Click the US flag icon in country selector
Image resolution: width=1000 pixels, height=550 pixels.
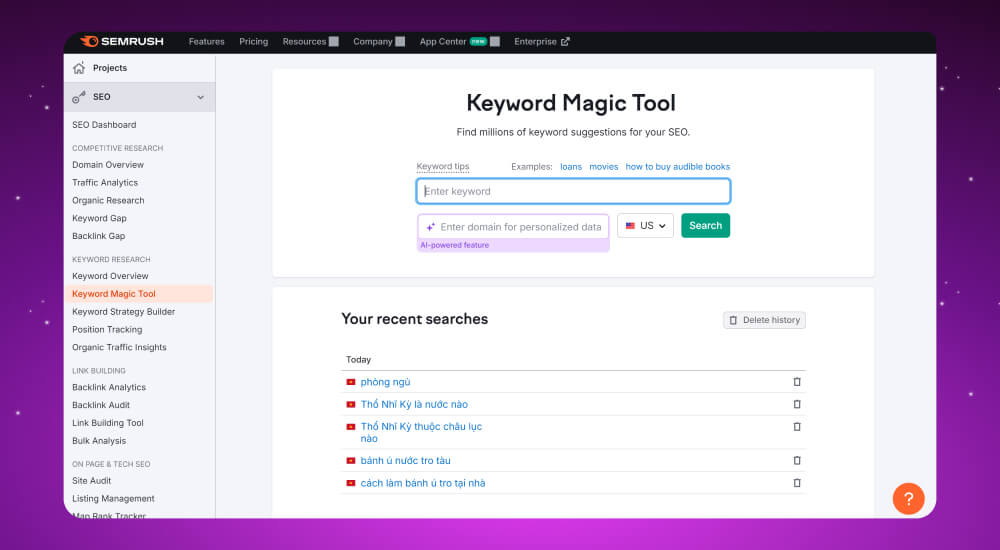630,226
